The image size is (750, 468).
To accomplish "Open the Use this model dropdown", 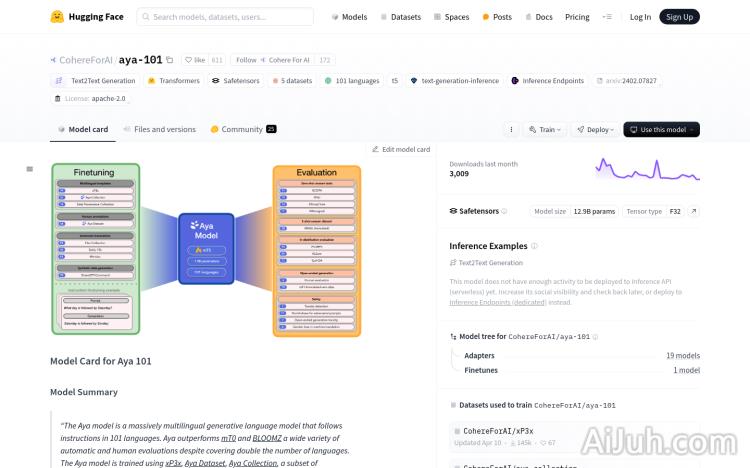I will (661, 129).
